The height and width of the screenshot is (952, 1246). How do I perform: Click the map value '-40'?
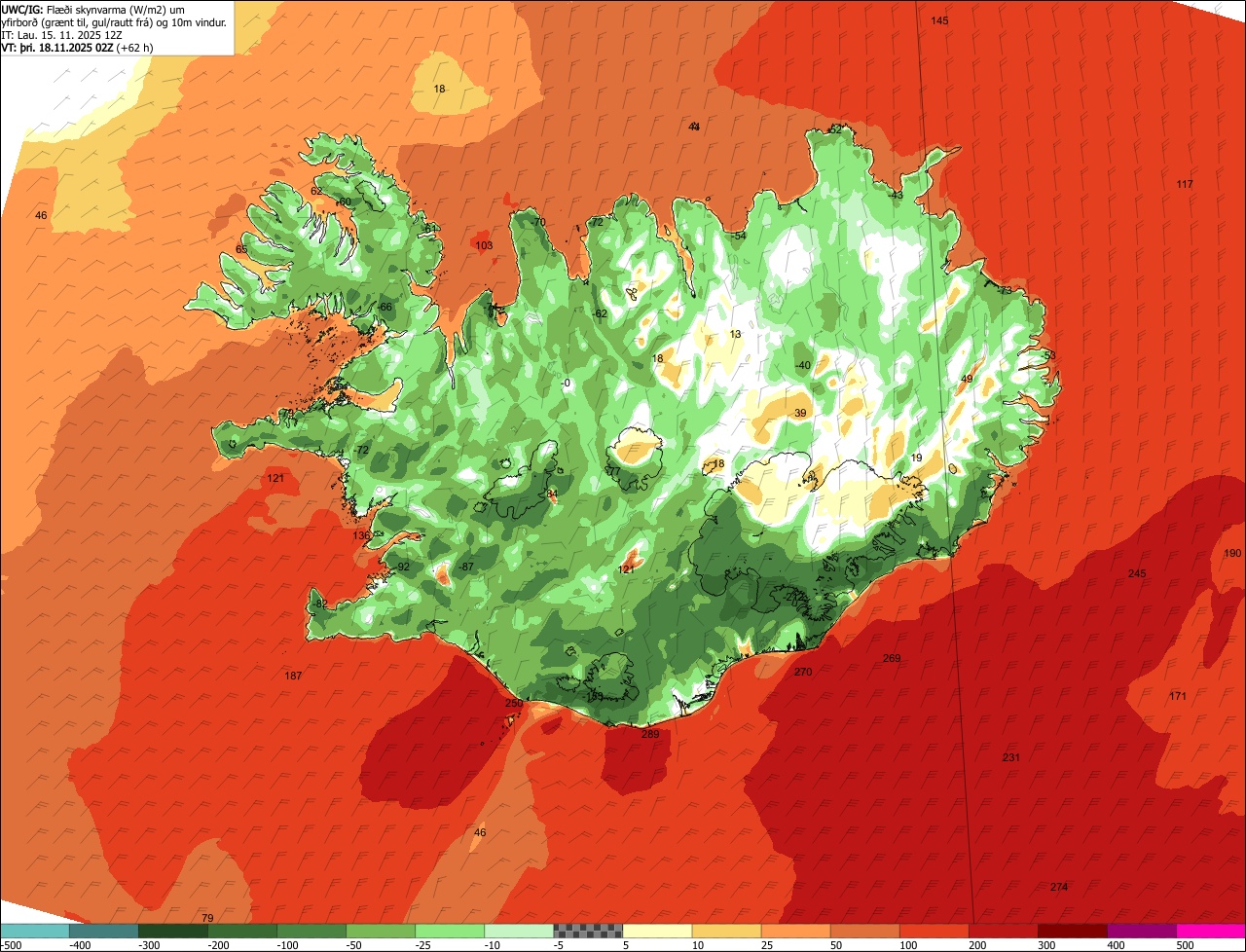tap(802, 365)
